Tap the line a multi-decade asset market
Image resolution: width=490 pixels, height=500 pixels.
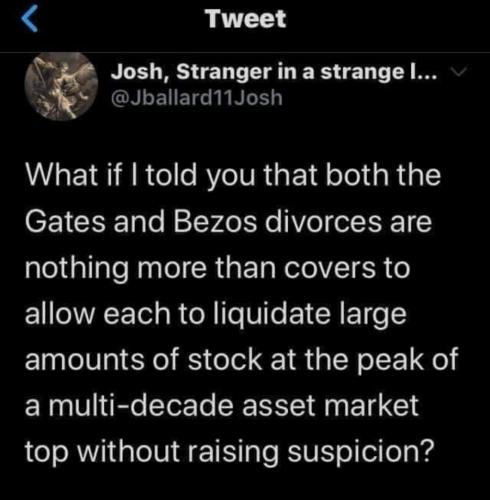point(222,405)
